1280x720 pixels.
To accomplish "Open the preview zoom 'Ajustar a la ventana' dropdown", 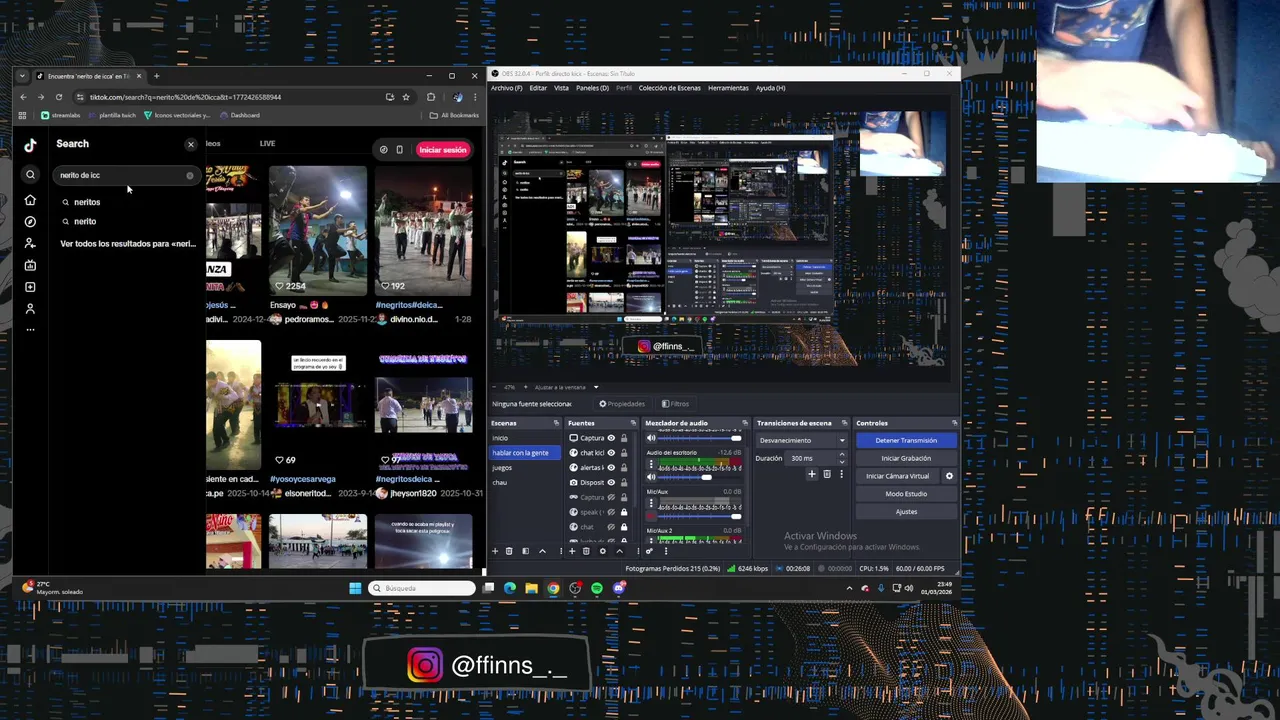I will 566,387.
